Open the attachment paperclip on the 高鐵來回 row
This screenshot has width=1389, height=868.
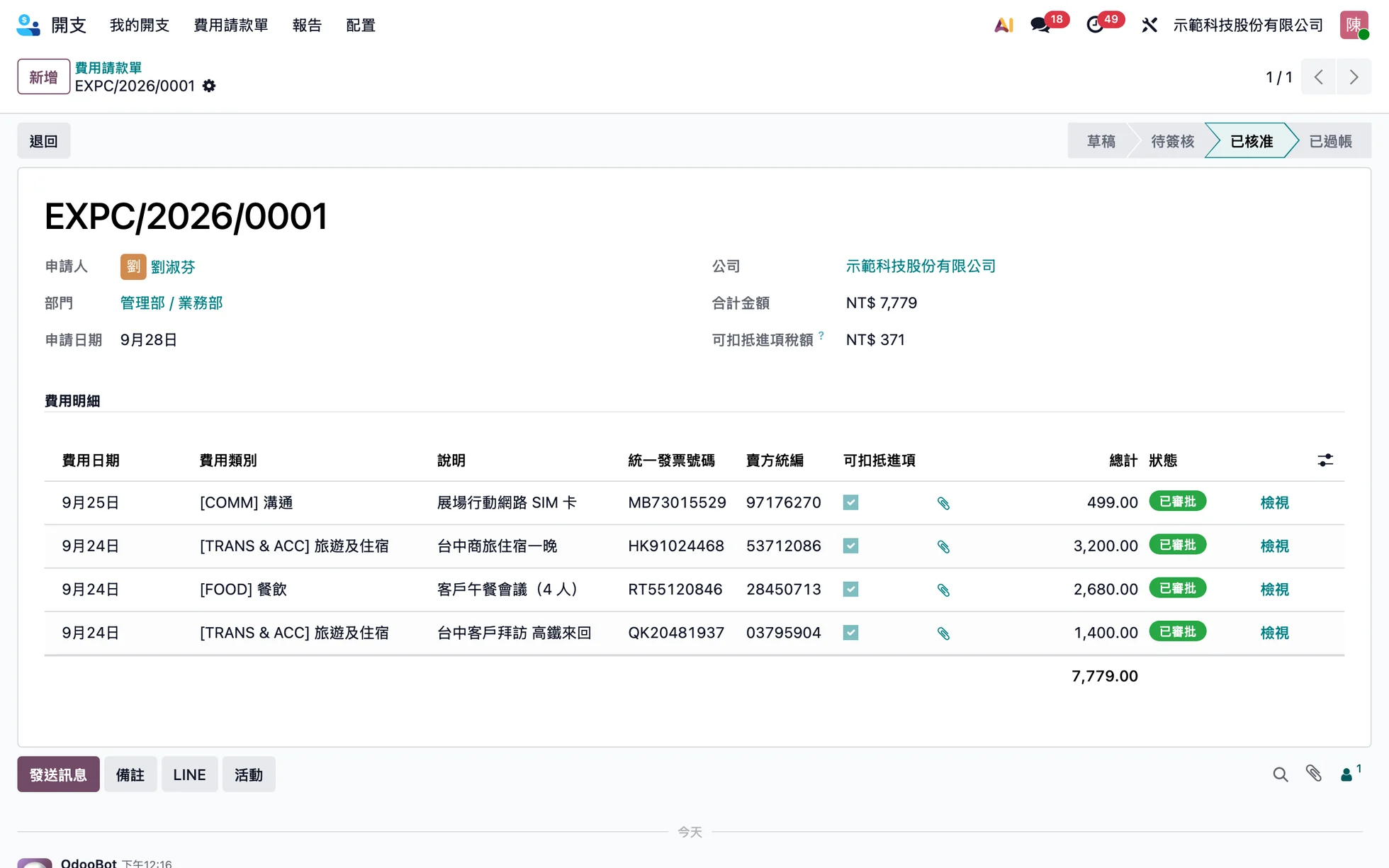943,633
